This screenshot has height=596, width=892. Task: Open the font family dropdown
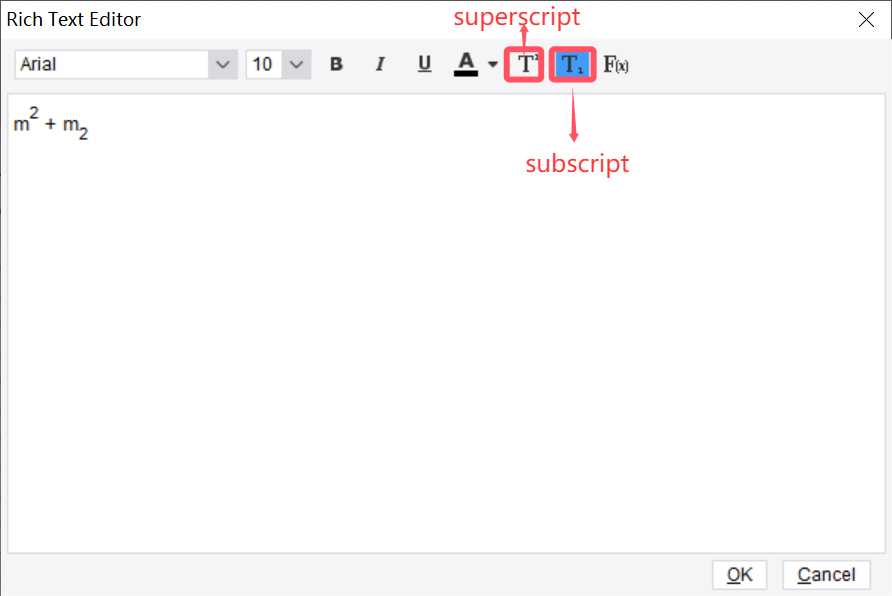click(x=222, y=64)
